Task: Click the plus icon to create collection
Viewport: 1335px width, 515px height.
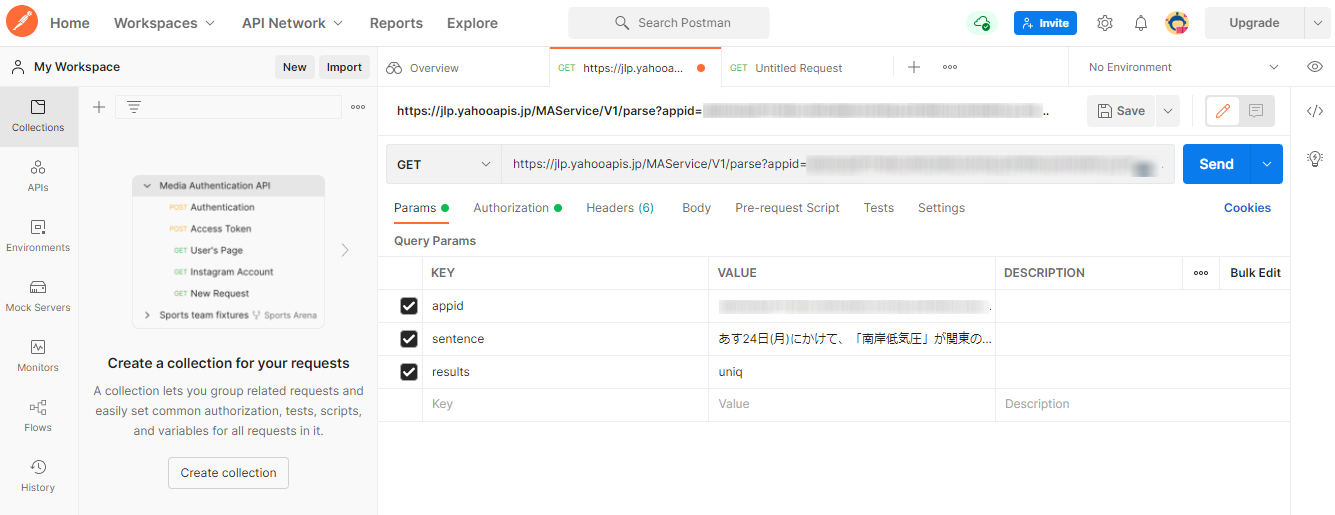Action: click(99, 107)
